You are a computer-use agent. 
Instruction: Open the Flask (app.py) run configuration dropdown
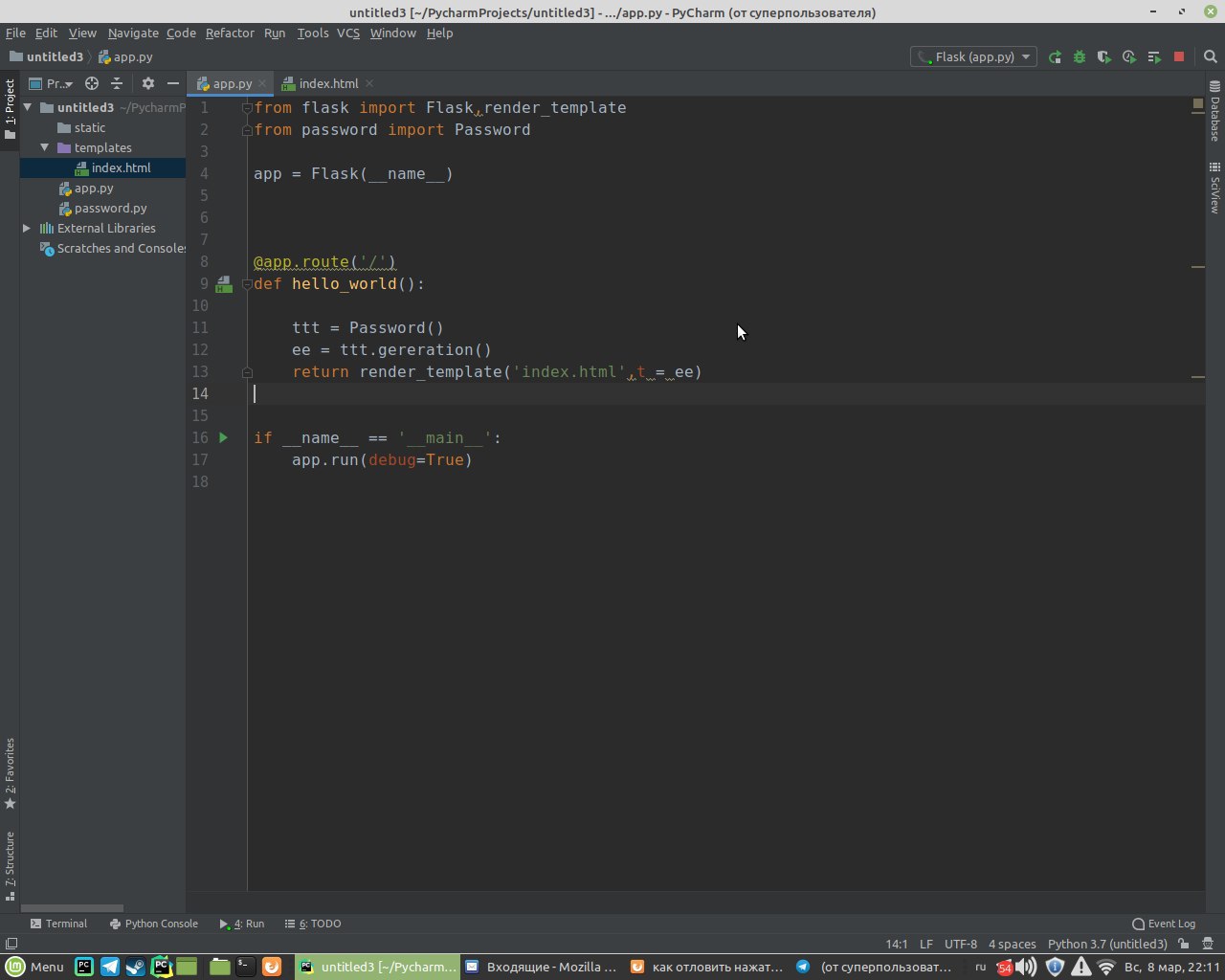tap(973, 57)
